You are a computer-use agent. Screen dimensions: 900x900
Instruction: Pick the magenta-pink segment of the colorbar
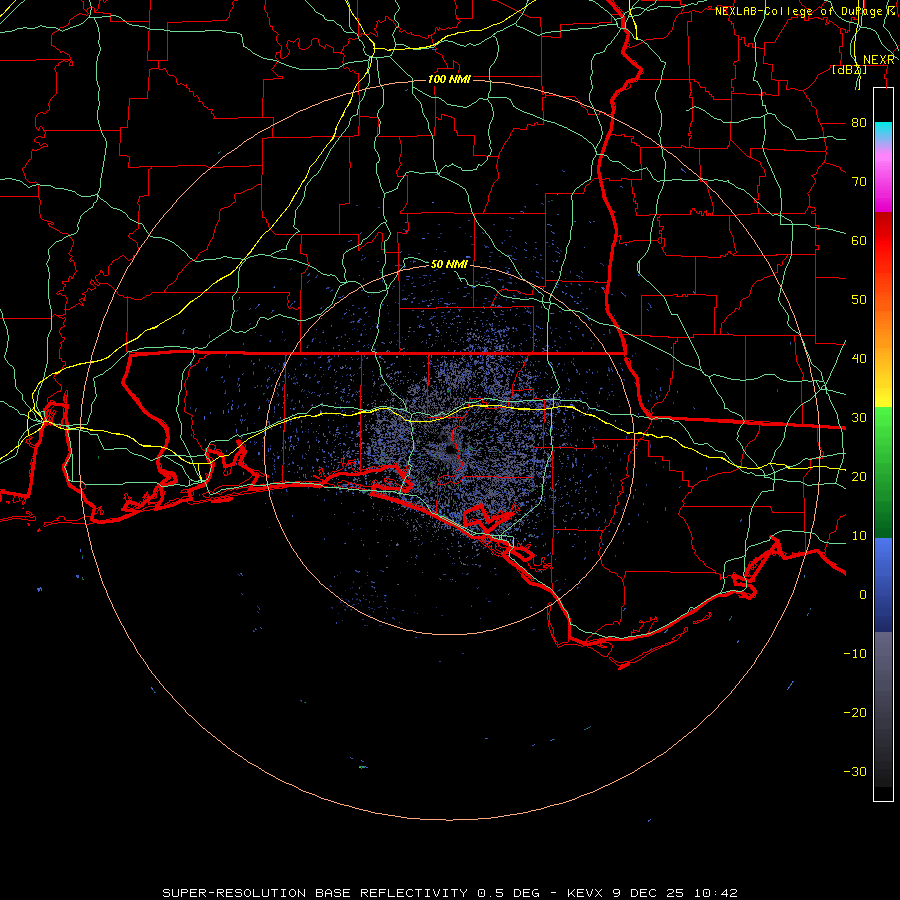pyautogui.click(x=883, y=181)
